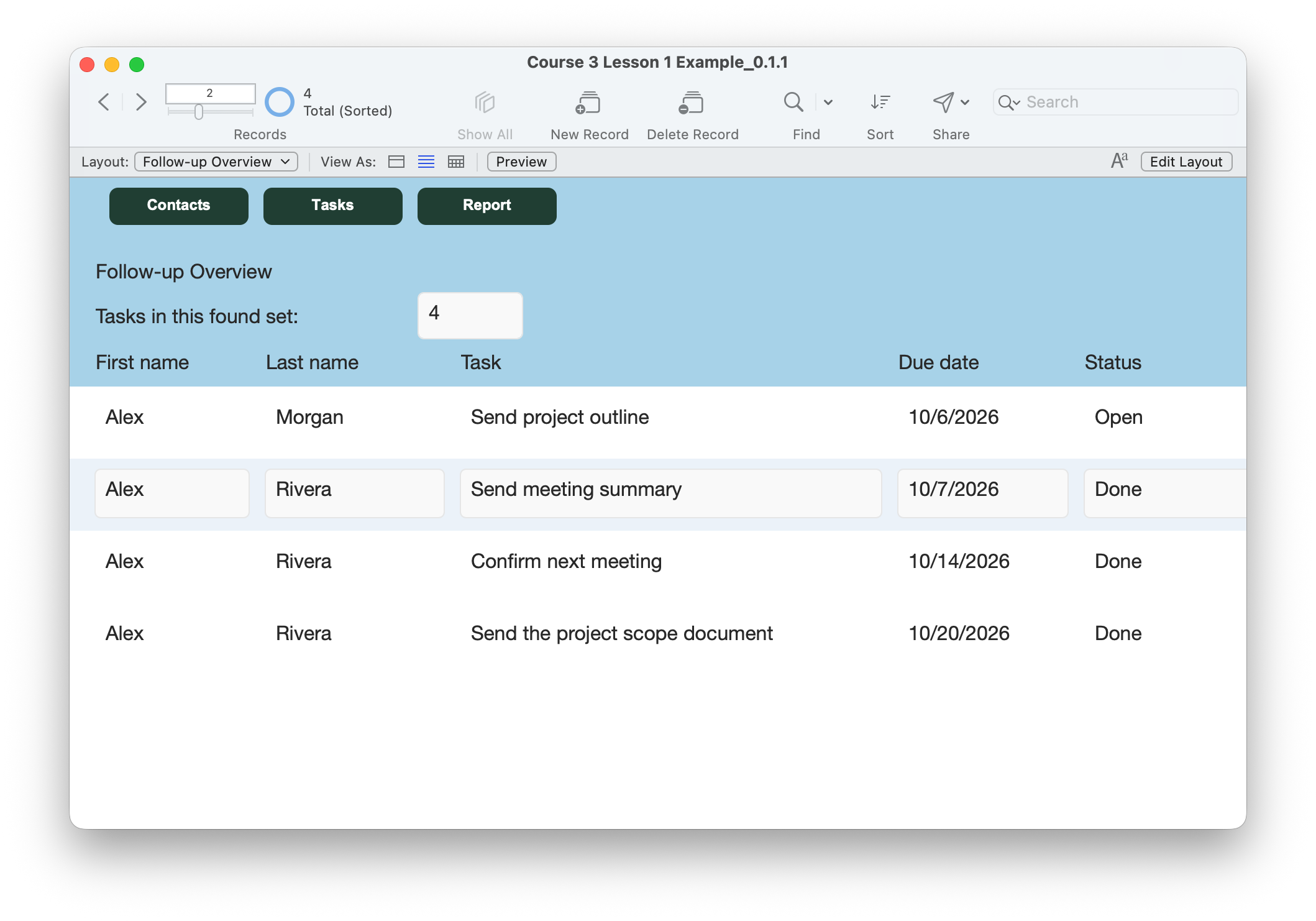The width and height of the screenshot is (1316, 921).
Task: Expand the Share dropdown arrow
Action: 965,102
